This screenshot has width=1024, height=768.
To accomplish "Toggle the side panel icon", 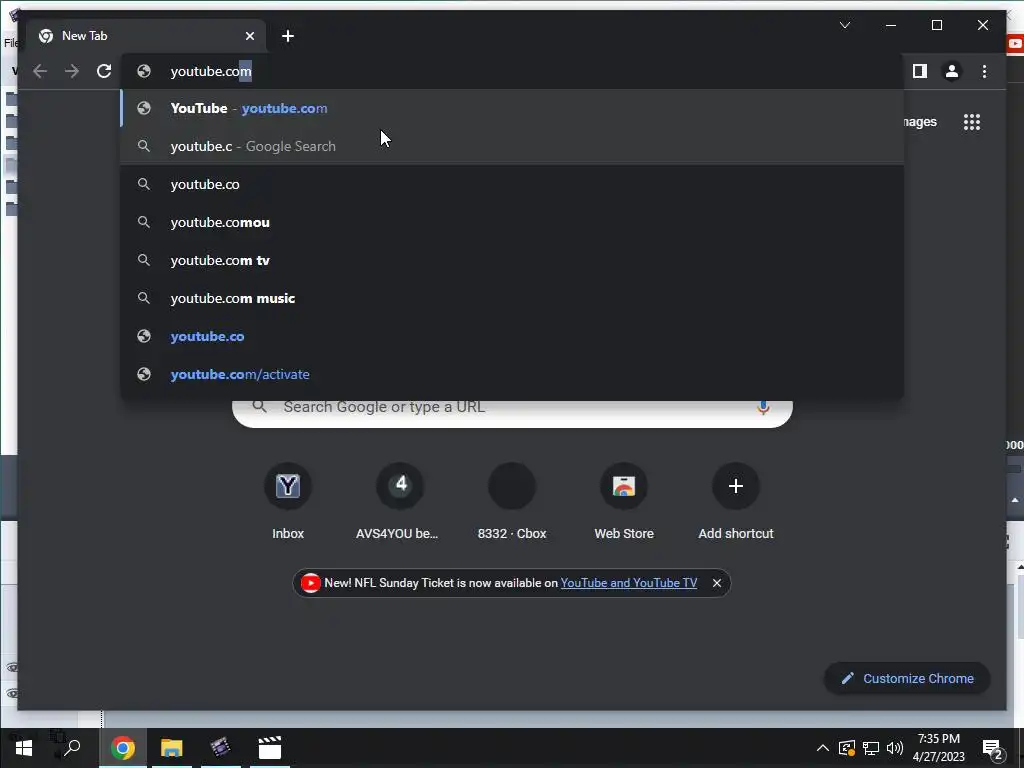I will (920, 71).
